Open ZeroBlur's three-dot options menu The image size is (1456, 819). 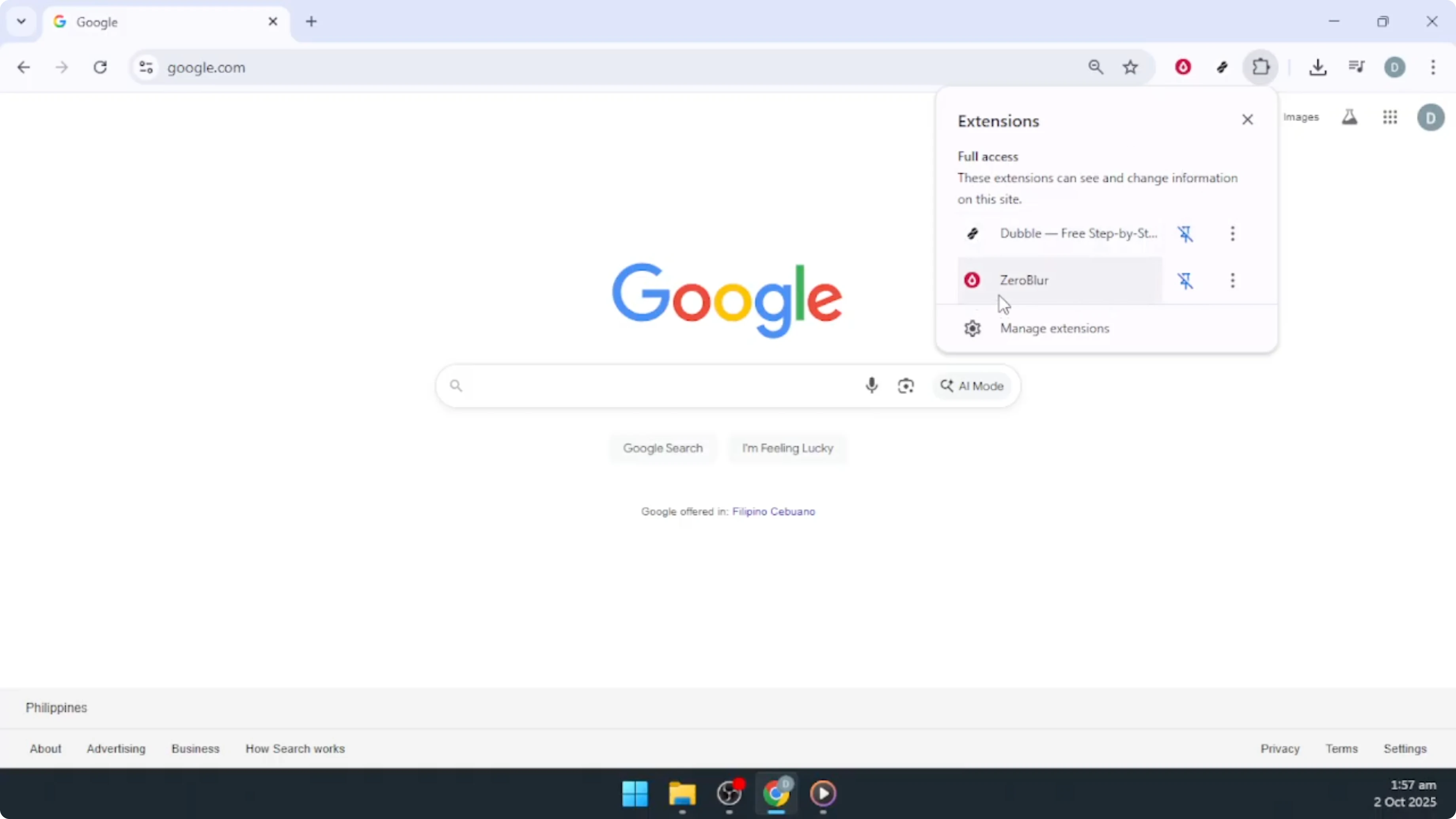pyautogui.click(x=1233, y=281)
